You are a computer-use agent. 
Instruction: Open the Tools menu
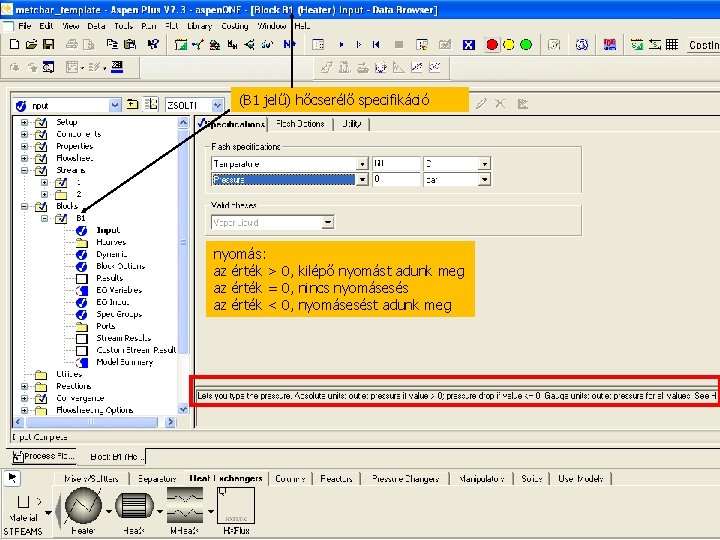point(124,26)
